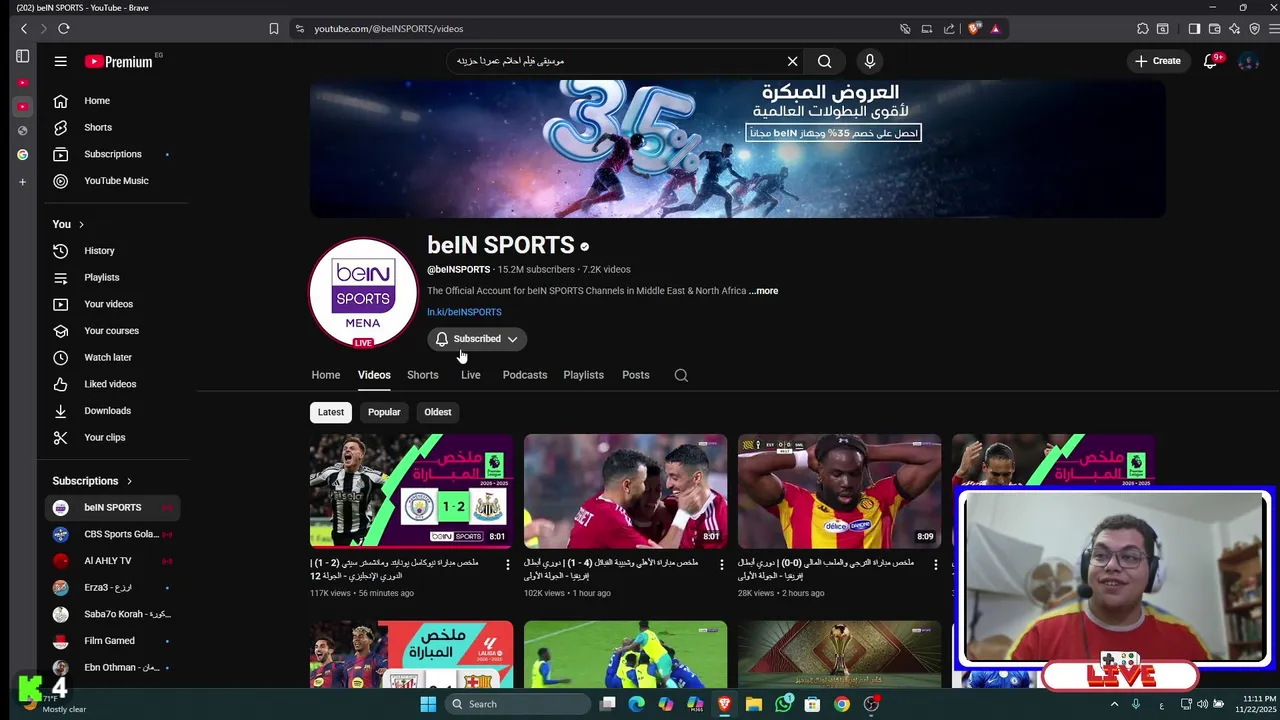Screen dimensions: 1280x720
Task: Go back with the browser back arrow
Action: point(24,29)
